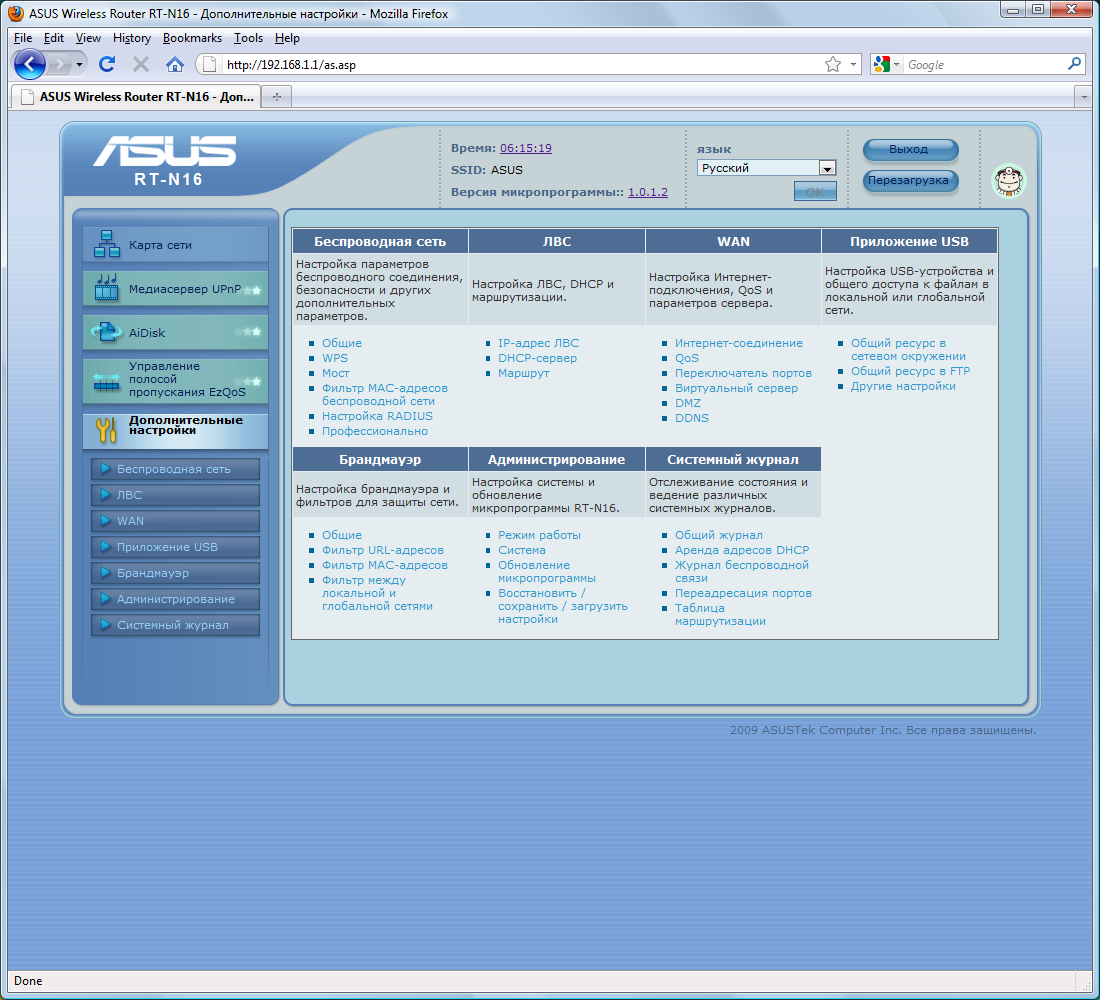1100x1000 pixels.
Task: Open the Help menu
Action: click(287, 38)
